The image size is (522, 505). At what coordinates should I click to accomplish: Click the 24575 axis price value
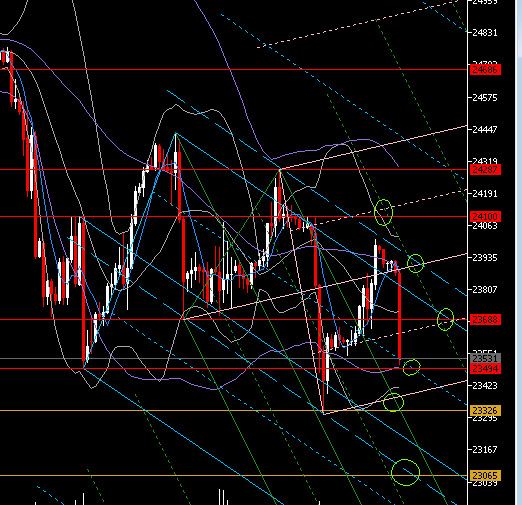coord(485,98)
